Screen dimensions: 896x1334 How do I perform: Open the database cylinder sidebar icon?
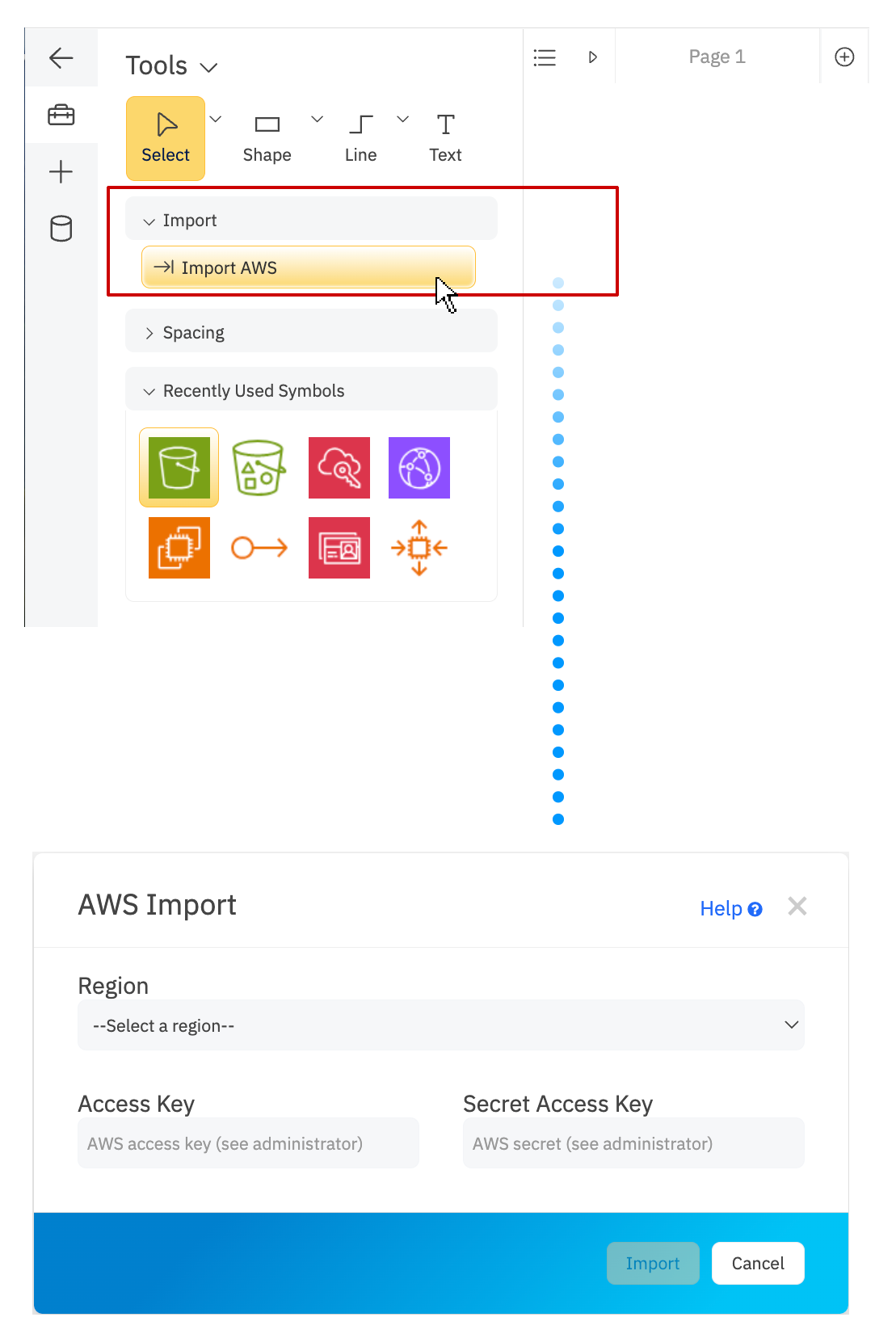[61, 229]
